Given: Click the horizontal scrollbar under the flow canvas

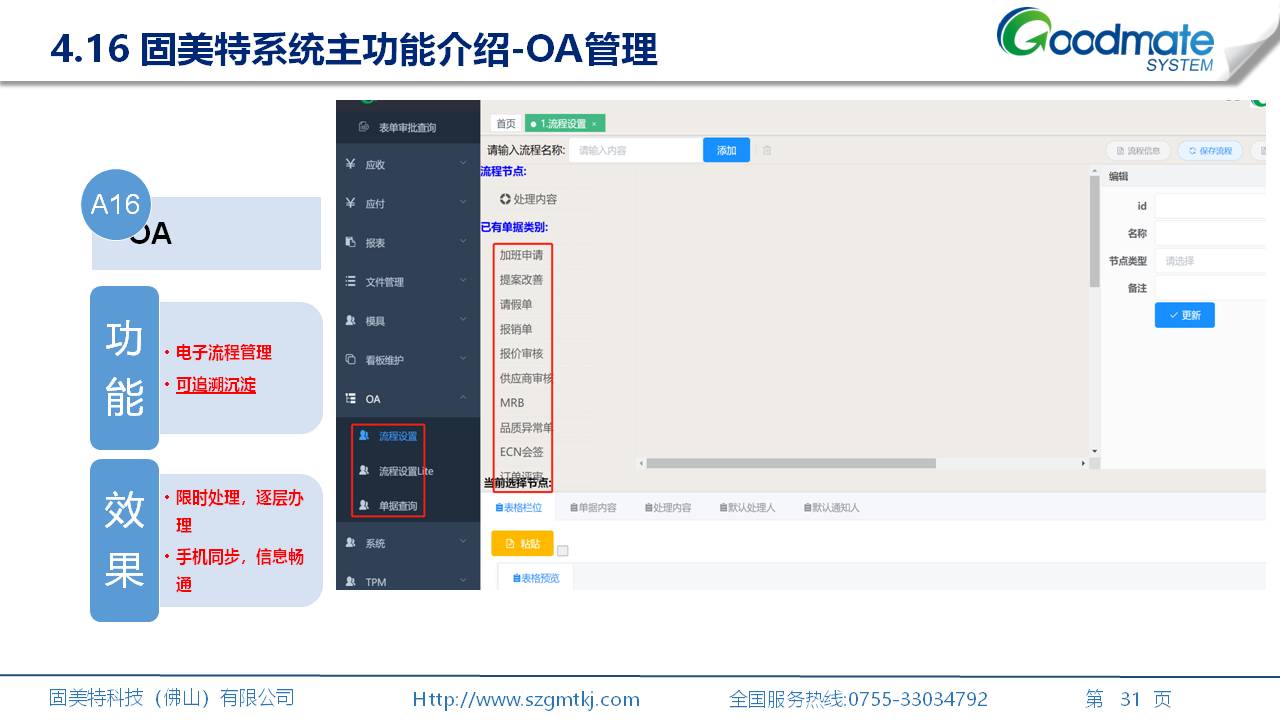Looking at the screenshot, I should pos(790,464).
